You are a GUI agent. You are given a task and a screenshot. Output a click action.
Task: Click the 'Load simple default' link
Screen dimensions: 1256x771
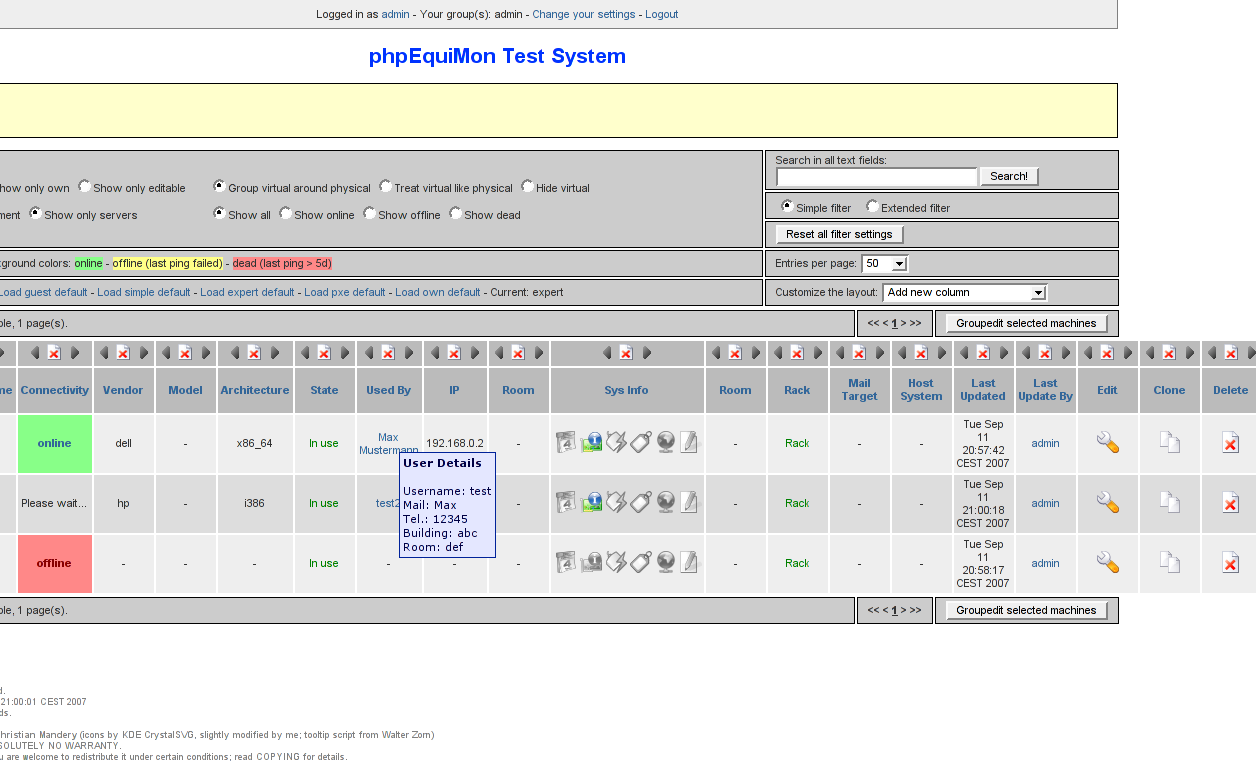(144, 293)
